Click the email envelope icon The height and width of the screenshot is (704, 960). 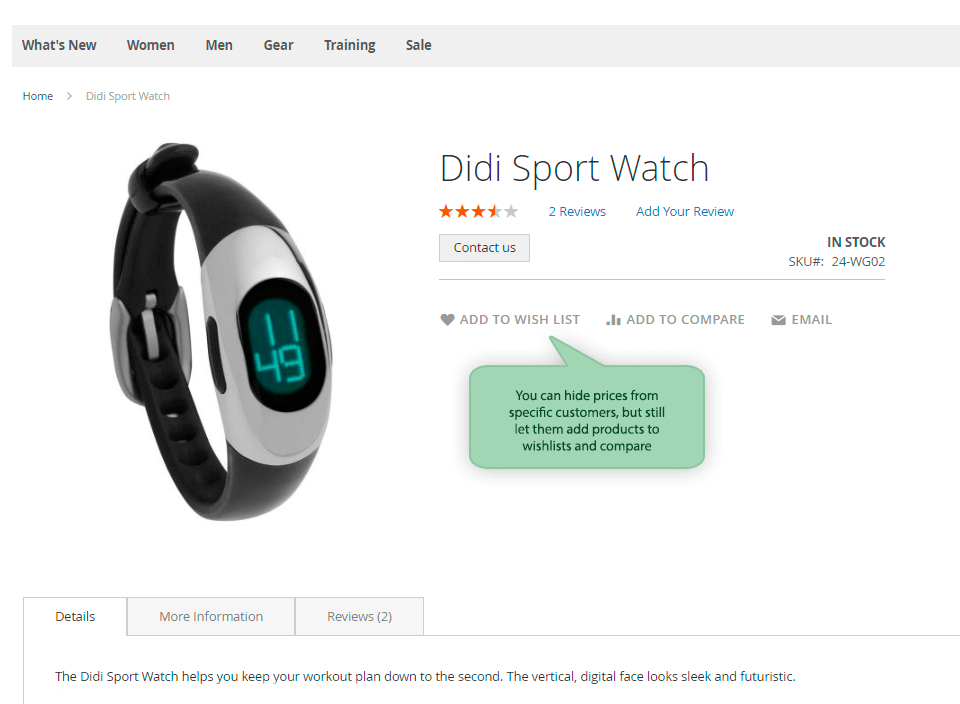coord(778,320)
